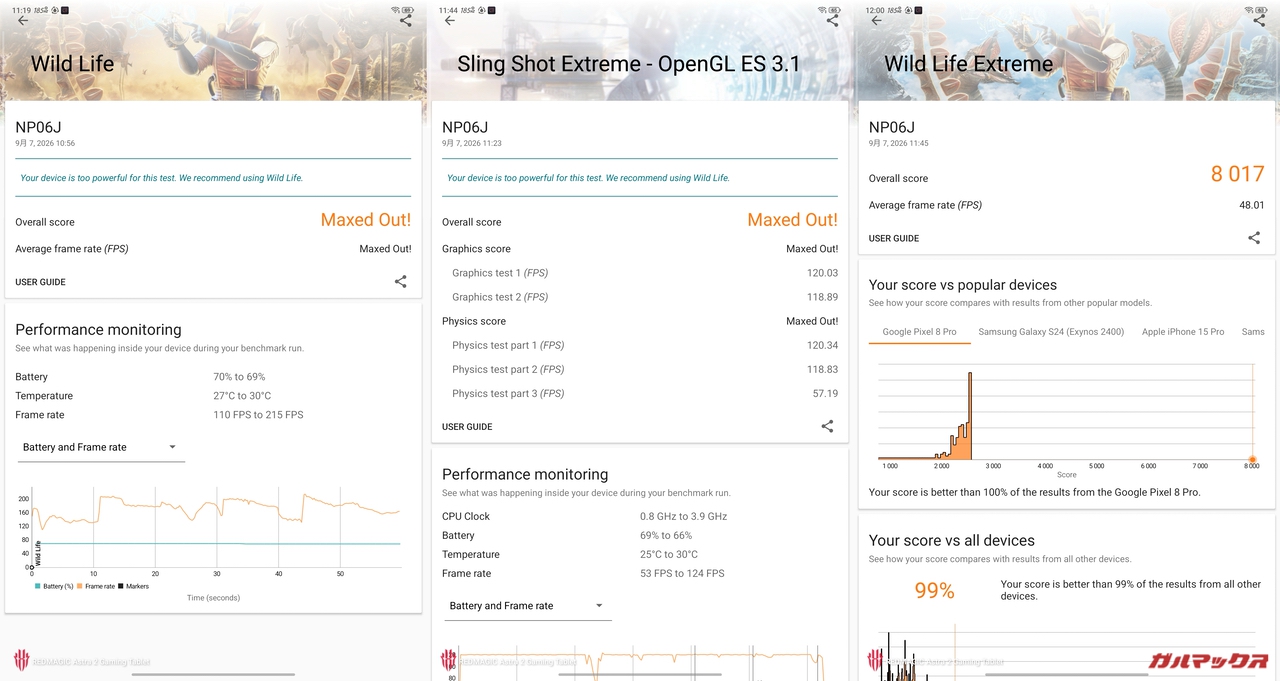1280x681 pixels.
Task: Open USER GUIDE in Wild Life Extreme card
Action: 894,239
